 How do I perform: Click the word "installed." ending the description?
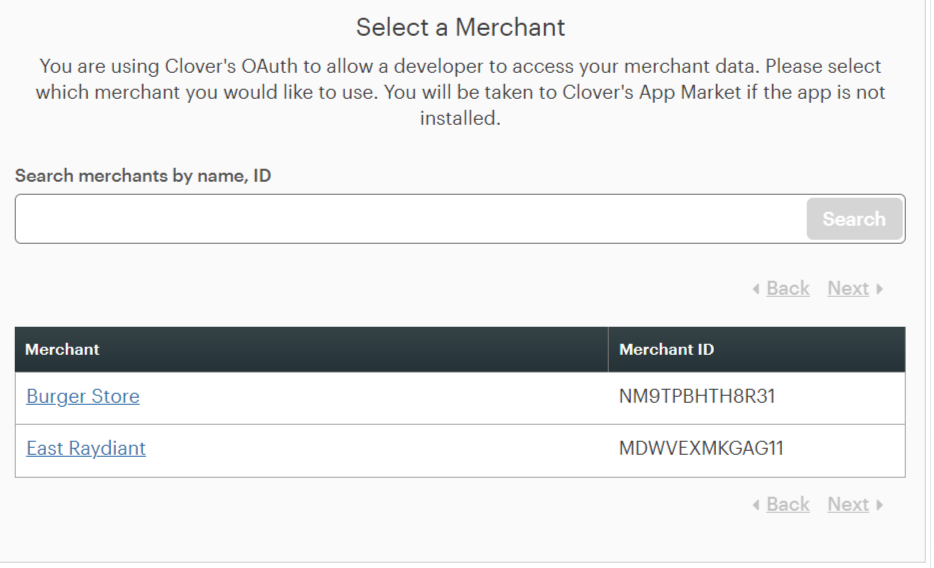[x=460, y=119]
